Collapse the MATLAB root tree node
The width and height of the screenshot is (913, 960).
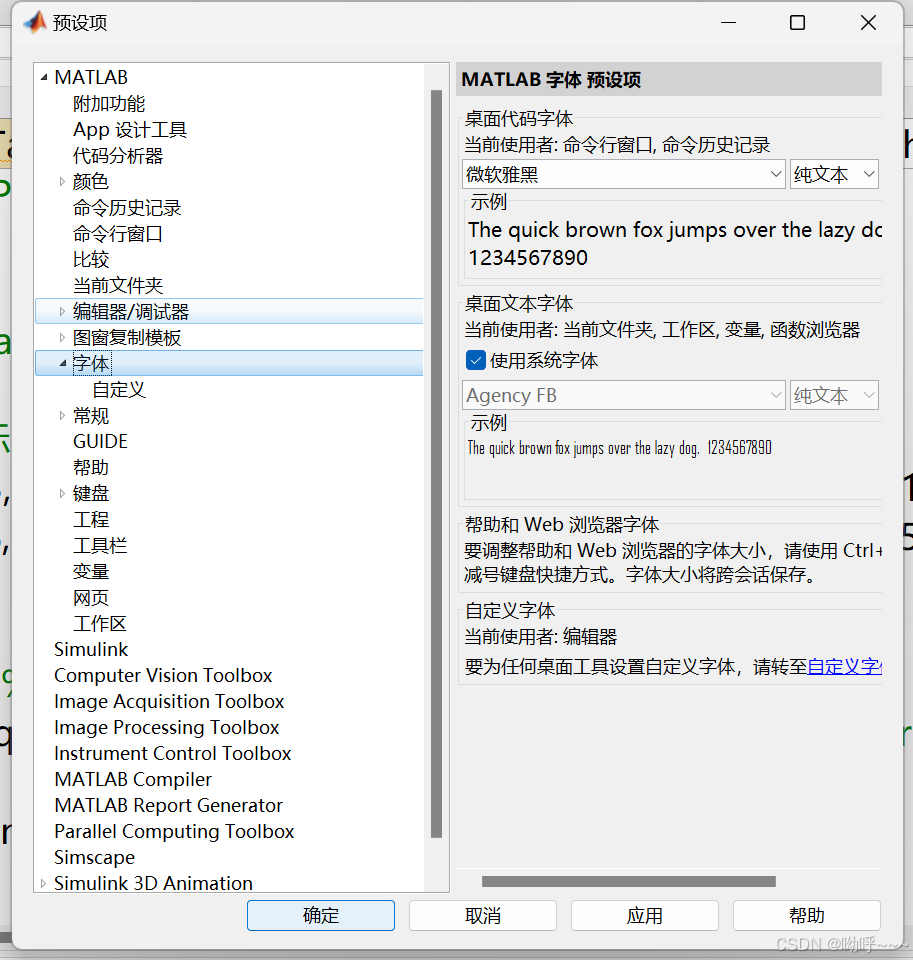43,78
